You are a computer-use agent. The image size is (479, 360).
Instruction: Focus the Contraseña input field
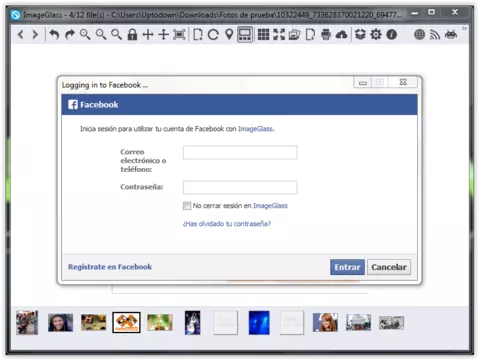coord(240,187)
